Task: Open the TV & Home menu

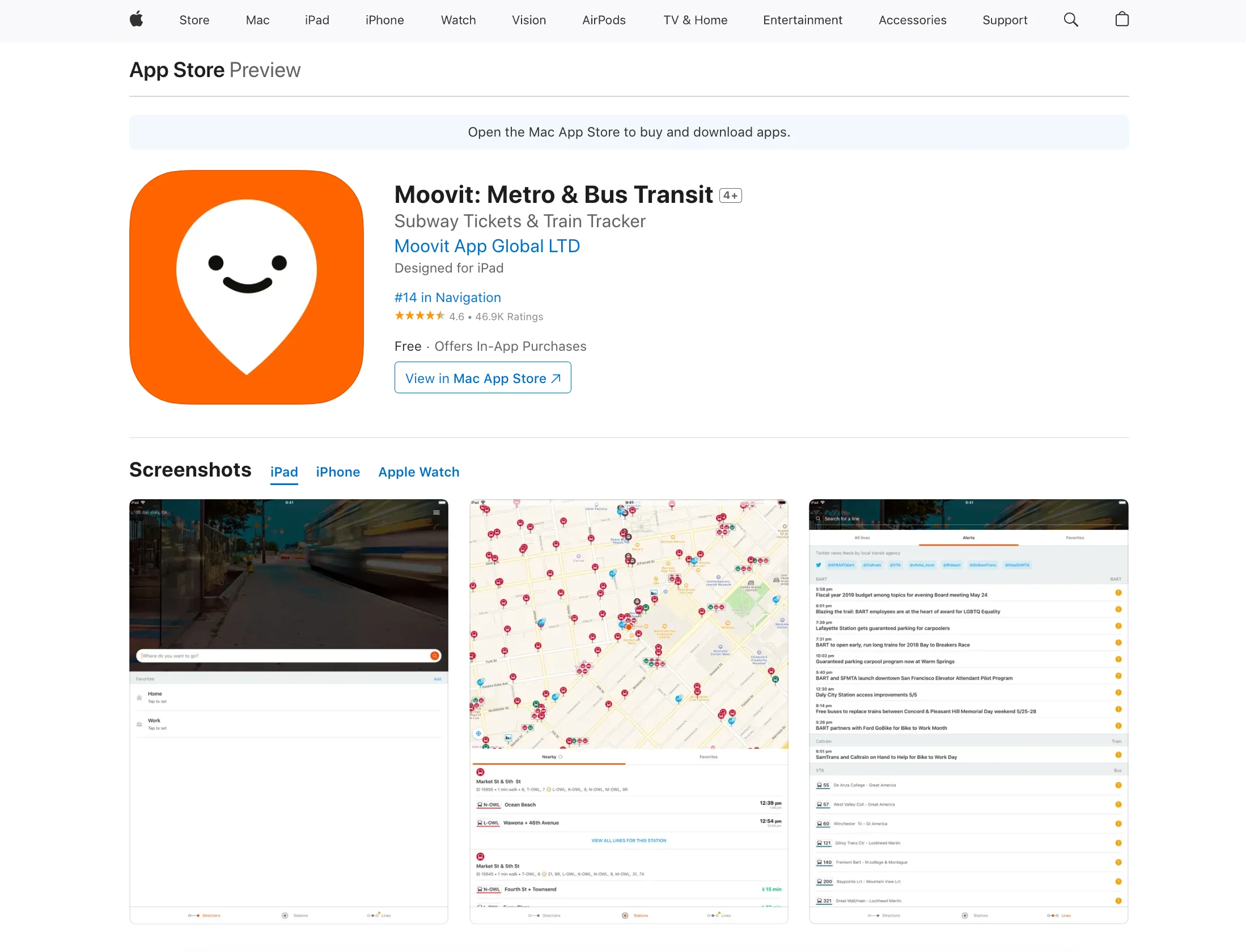Action: coord(696,20)
